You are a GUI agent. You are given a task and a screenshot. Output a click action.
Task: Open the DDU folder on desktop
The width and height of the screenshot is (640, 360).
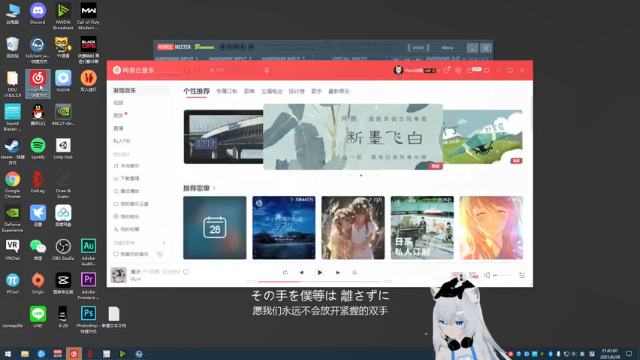pos(12,84)
